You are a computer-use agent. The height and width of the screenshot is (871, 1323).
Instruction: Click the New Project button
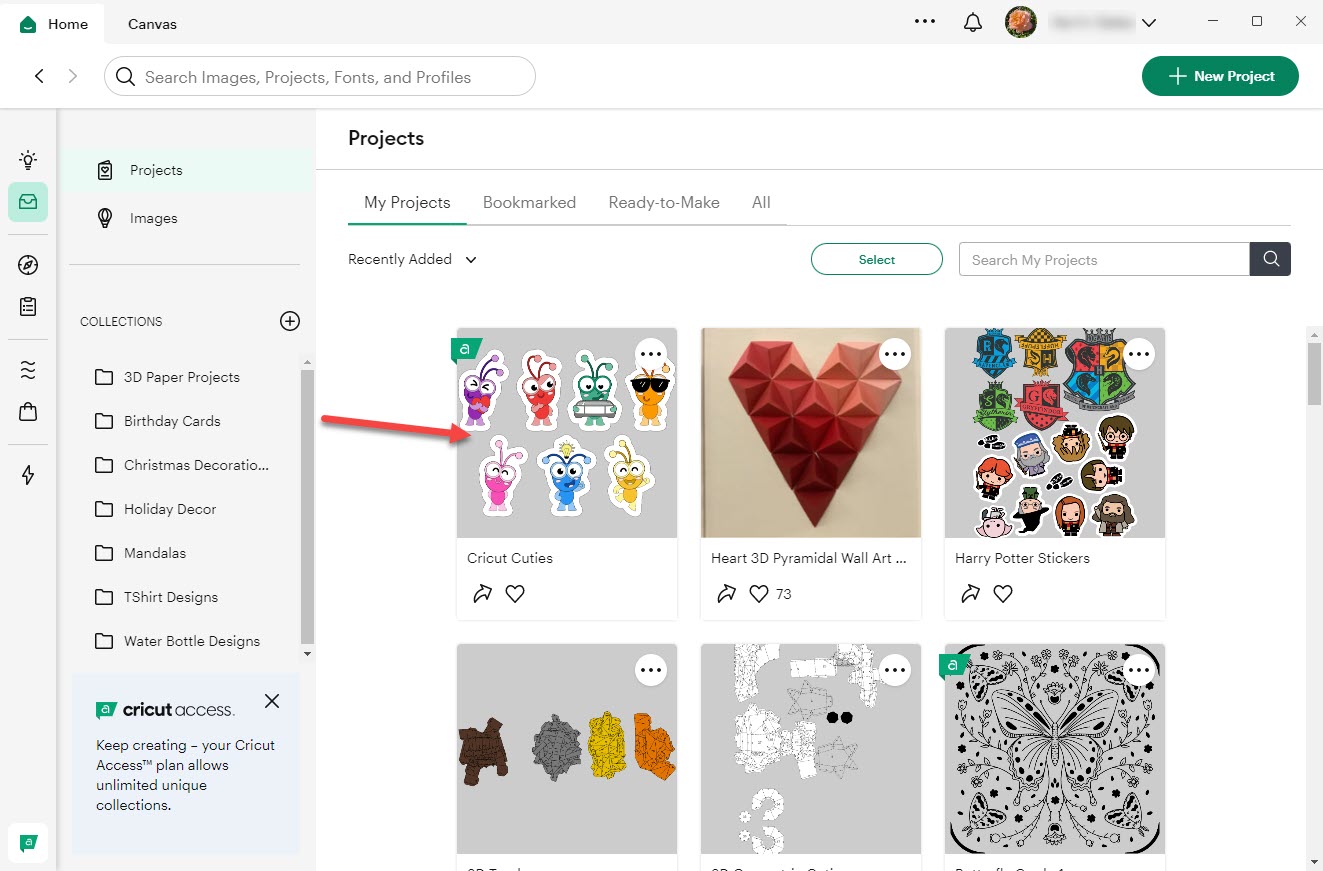pyautogui.click(x=1220, y=76)
